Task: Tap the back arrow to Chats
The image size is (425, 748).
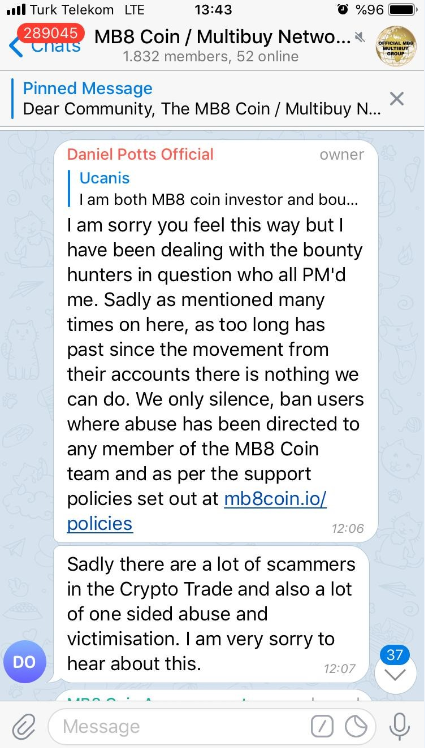Action: point(15,47)
